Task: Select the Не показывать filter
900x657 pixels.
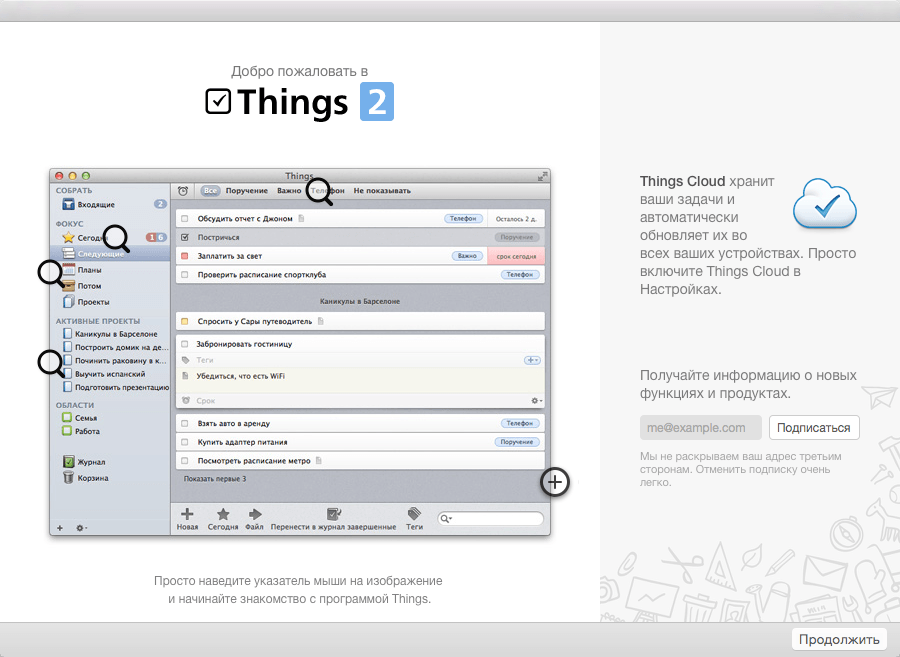Action: tap(382, 191)
